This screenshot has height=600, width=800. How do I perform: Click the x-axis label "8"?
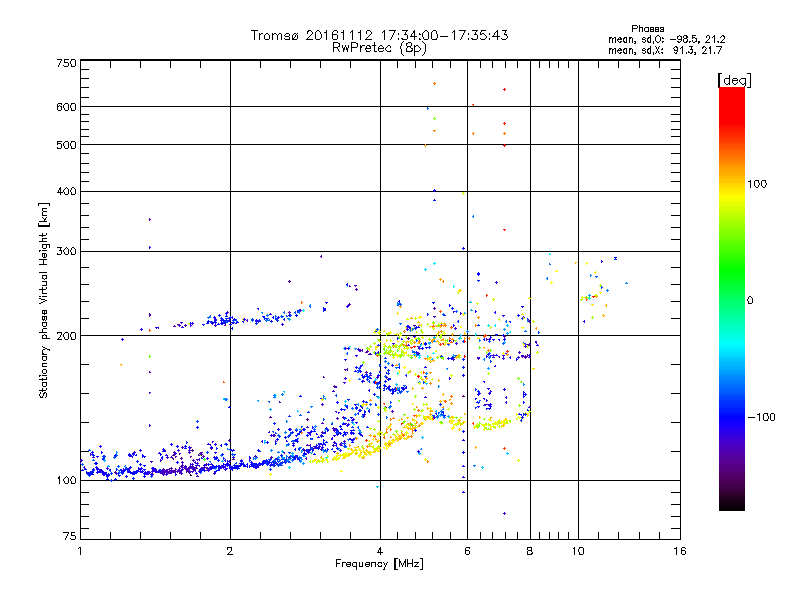(530, 551)
